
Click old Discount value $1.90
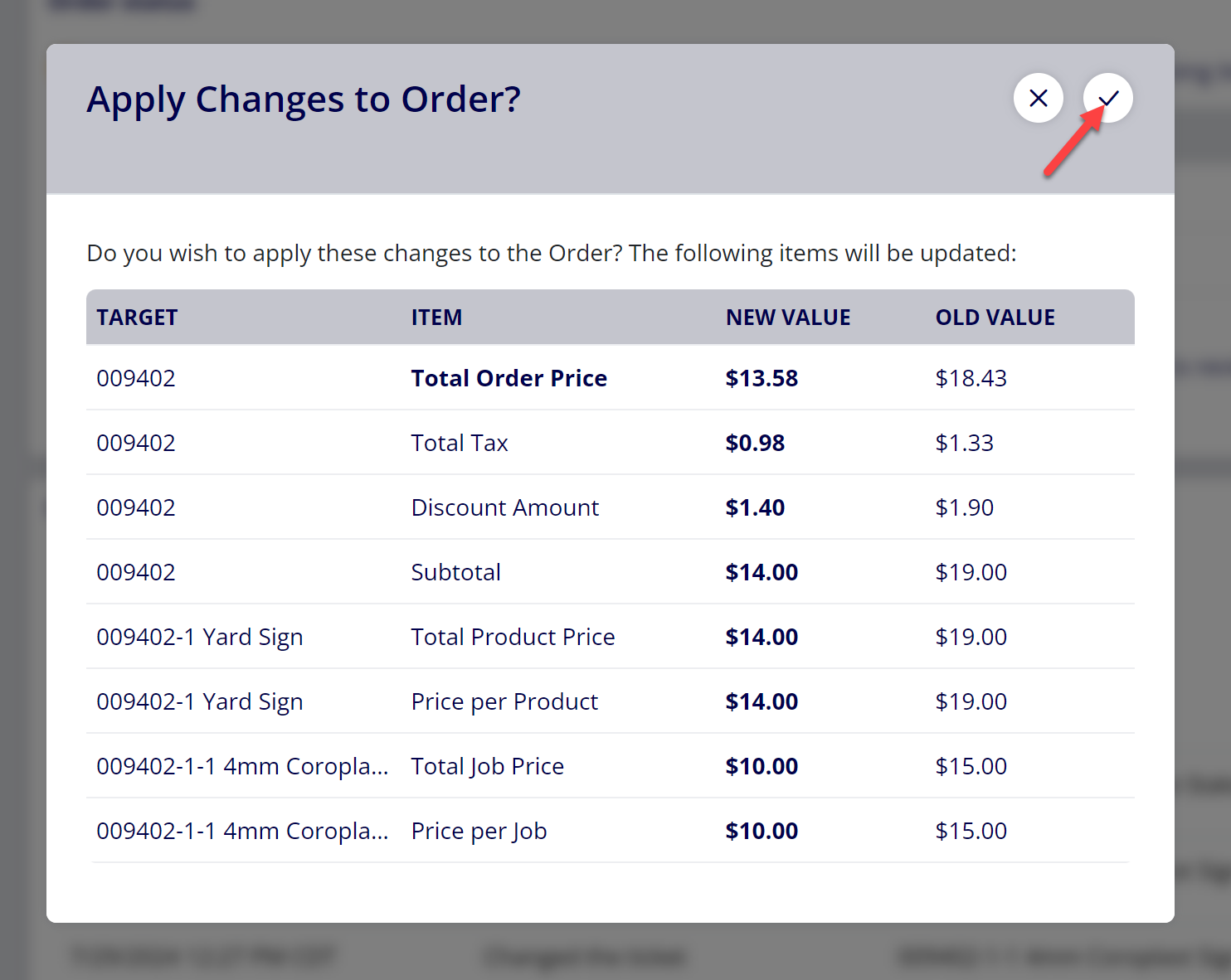point(965,507)
